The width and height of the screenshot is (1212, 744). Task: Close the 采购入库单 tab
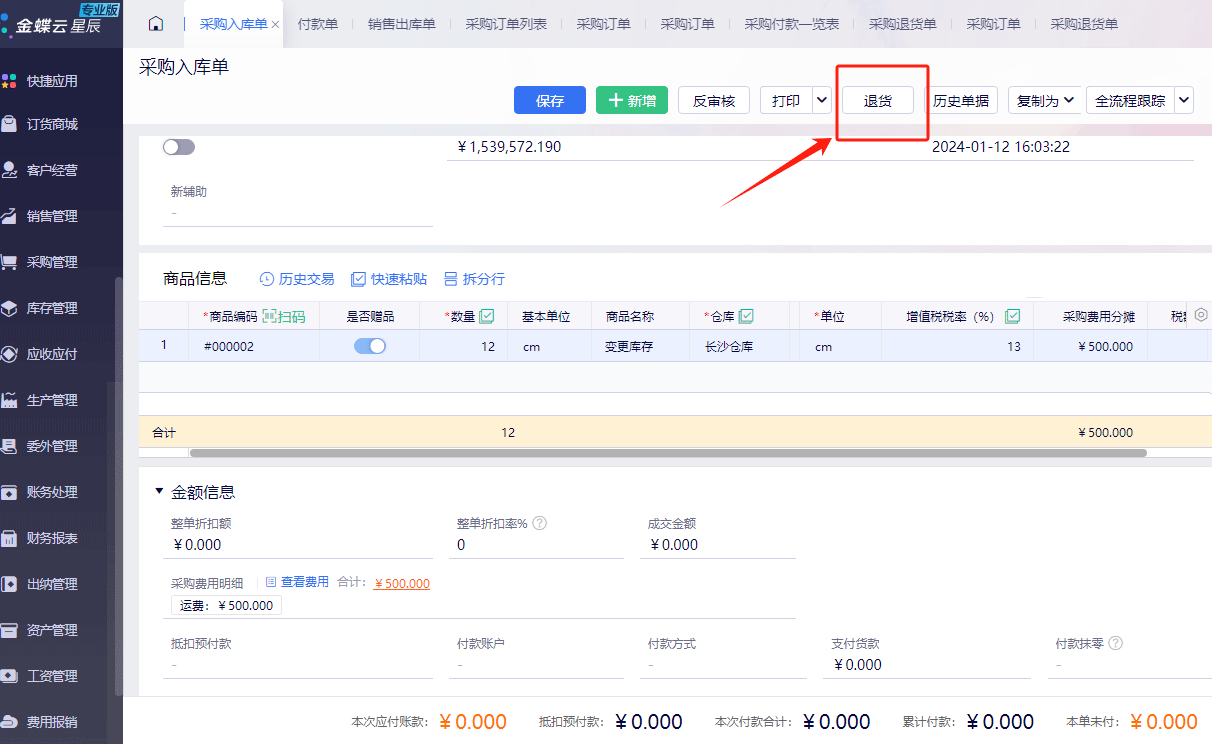275,24
